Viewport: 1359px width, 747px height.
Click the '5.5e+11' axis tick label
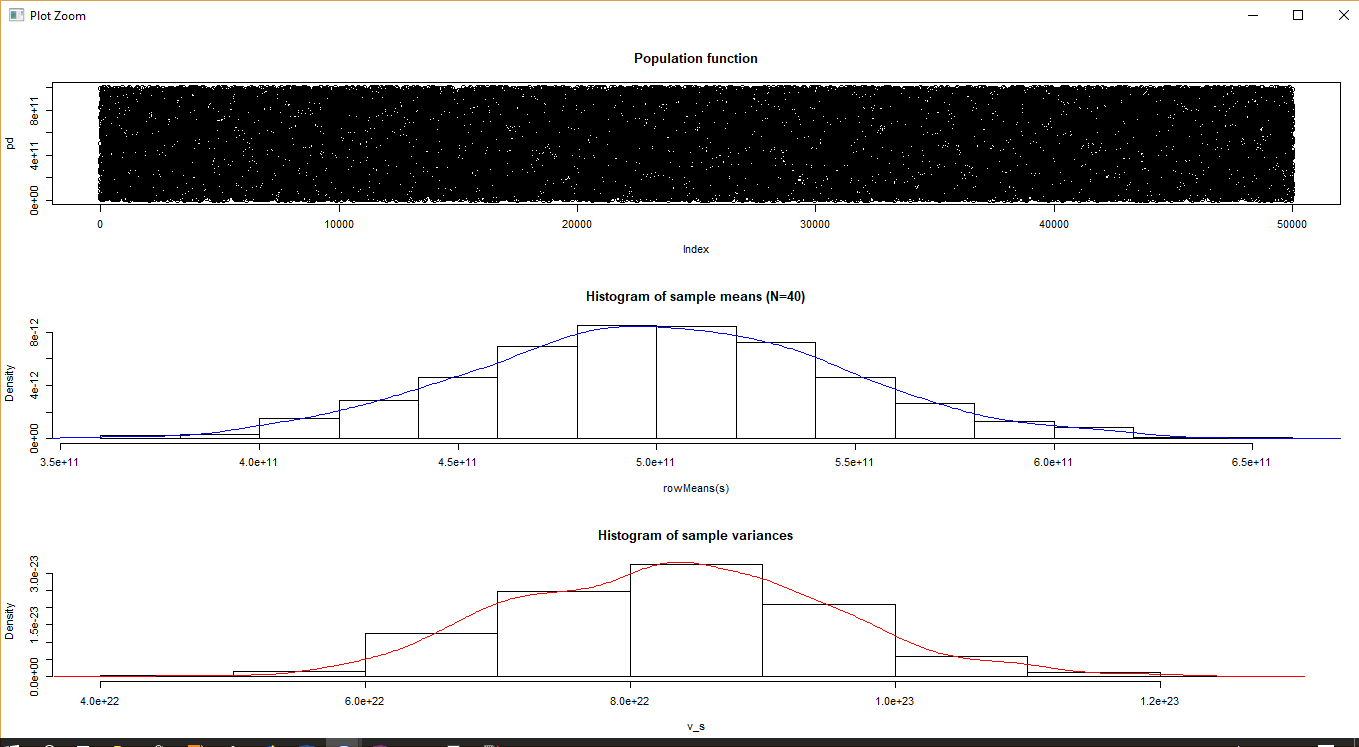pyautogui.click(x=855, y=463)
